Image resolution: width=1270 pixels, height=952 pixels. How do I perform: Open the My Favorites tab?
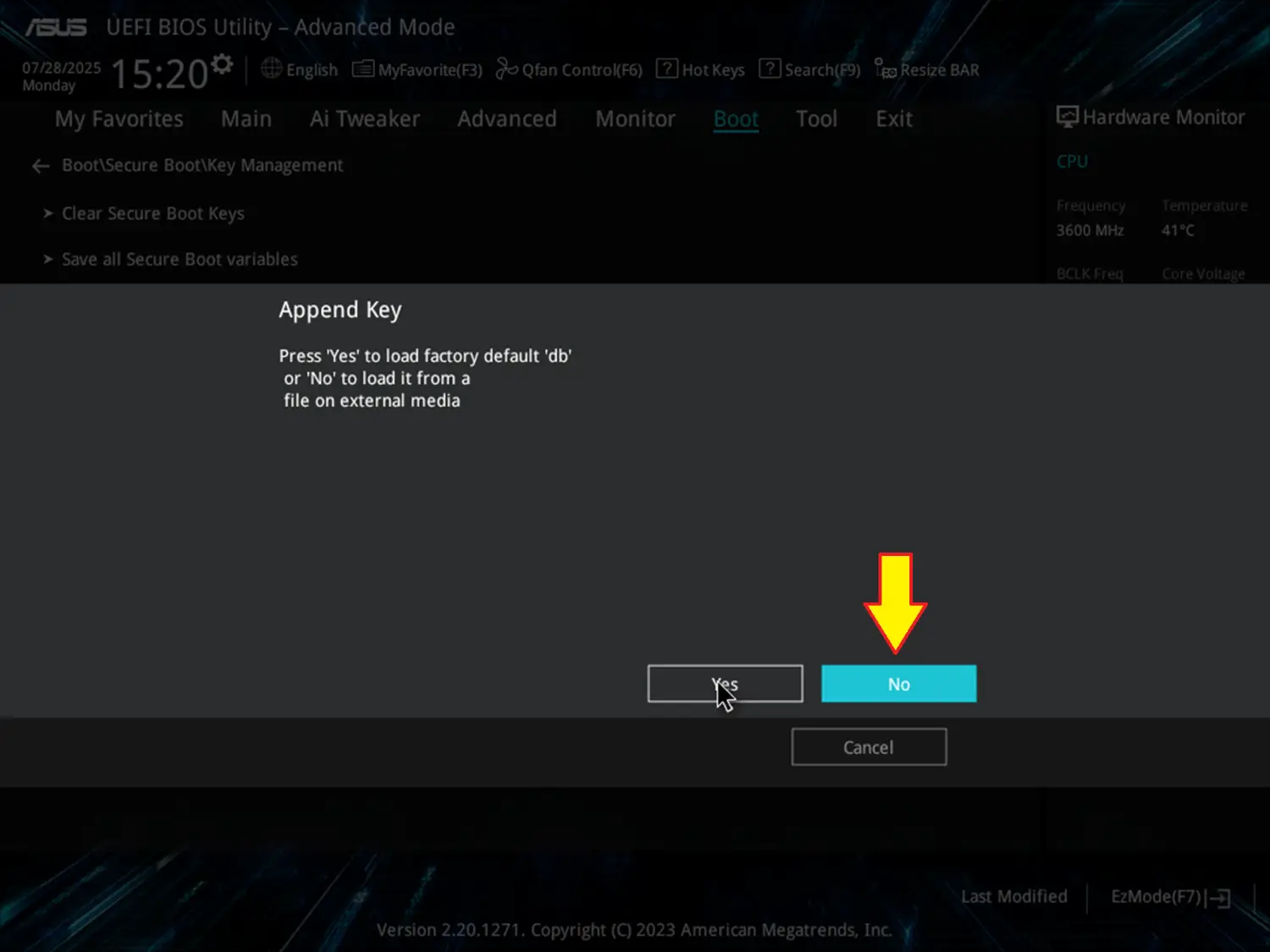(119, 119)
